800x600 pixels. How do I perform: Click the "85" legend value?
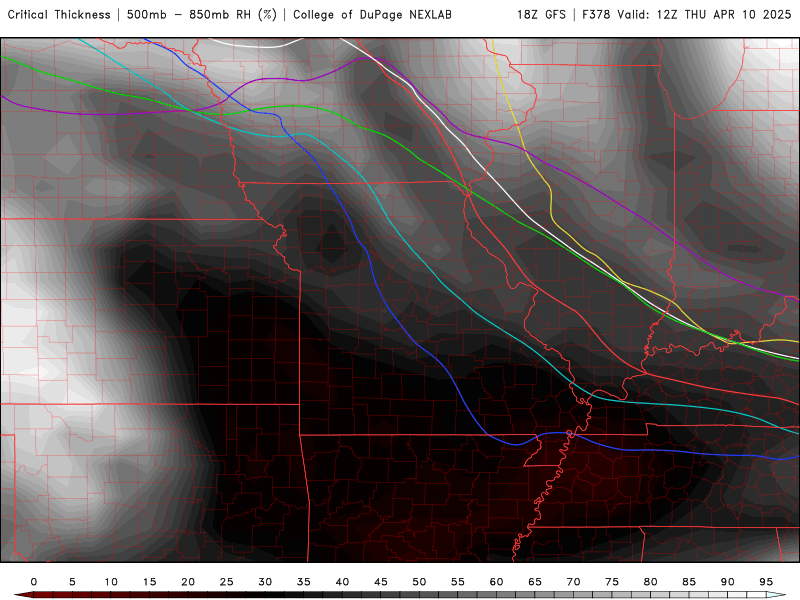pyautogui.click(x=689, y=582)
